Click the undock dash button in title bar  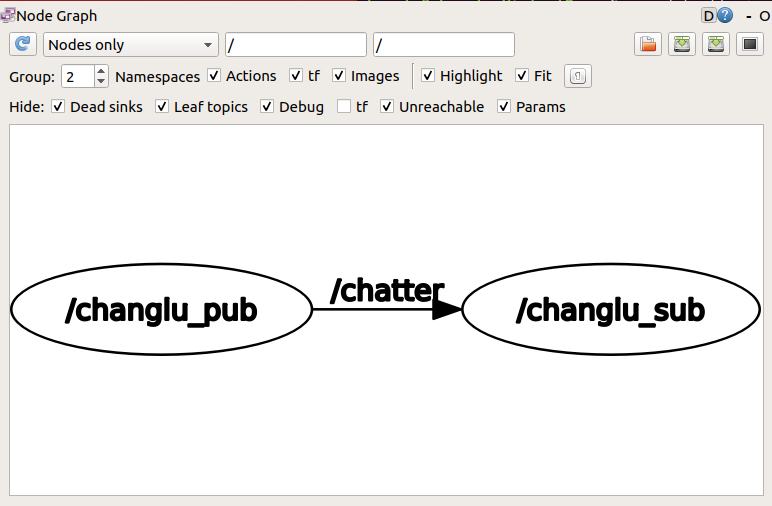[749, 17]
